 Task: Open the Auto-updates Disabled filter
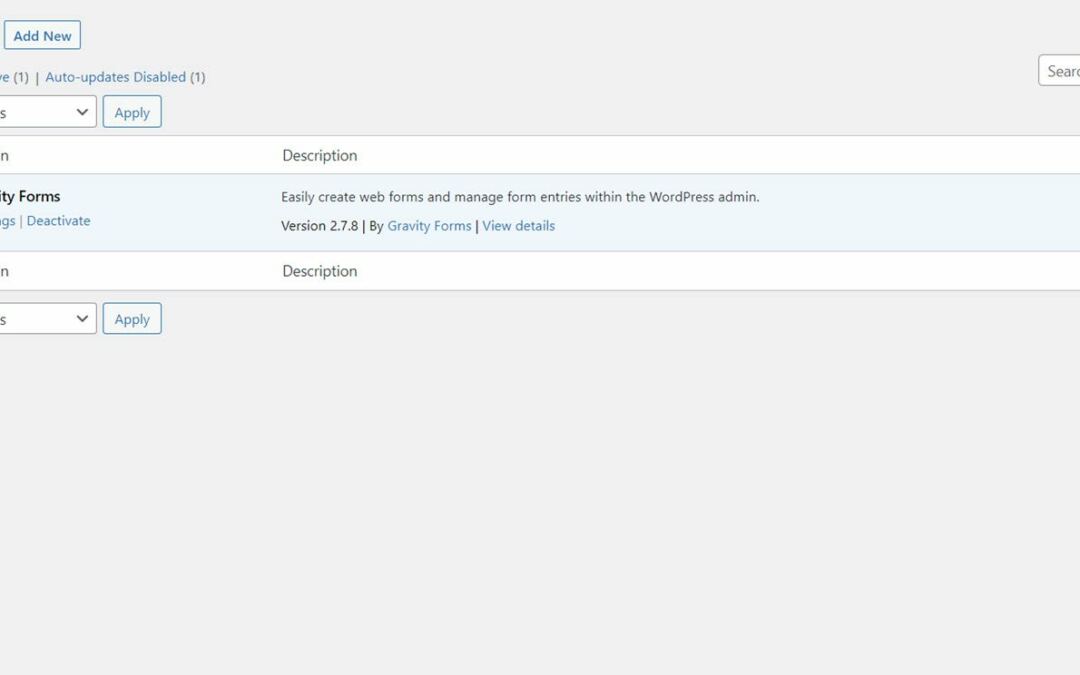(116, 76)
